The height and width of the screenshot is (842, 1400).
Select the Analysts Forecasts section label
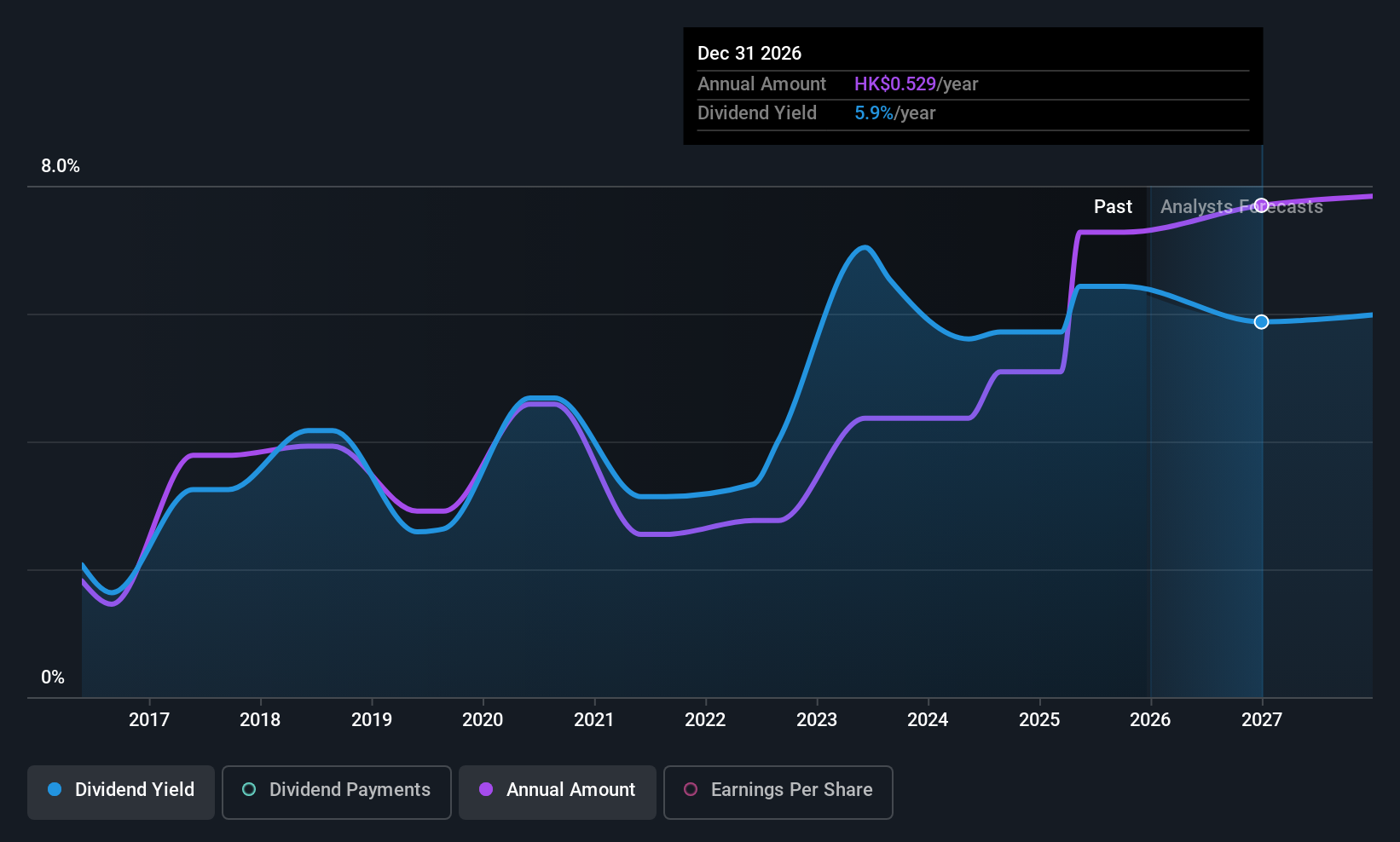click(x=1241, y=206)
